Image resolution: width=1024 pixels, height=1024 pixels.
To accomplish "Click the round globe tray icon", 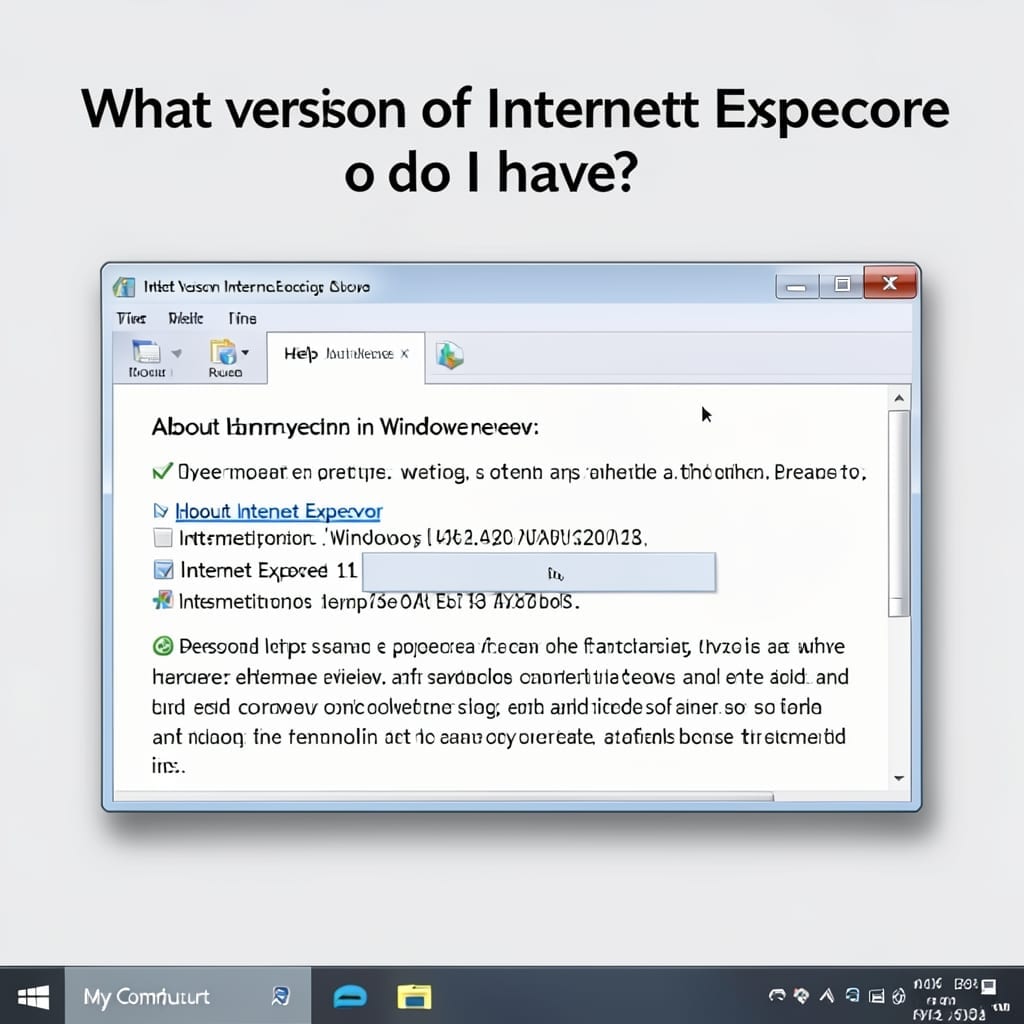I will pos(899,996).
